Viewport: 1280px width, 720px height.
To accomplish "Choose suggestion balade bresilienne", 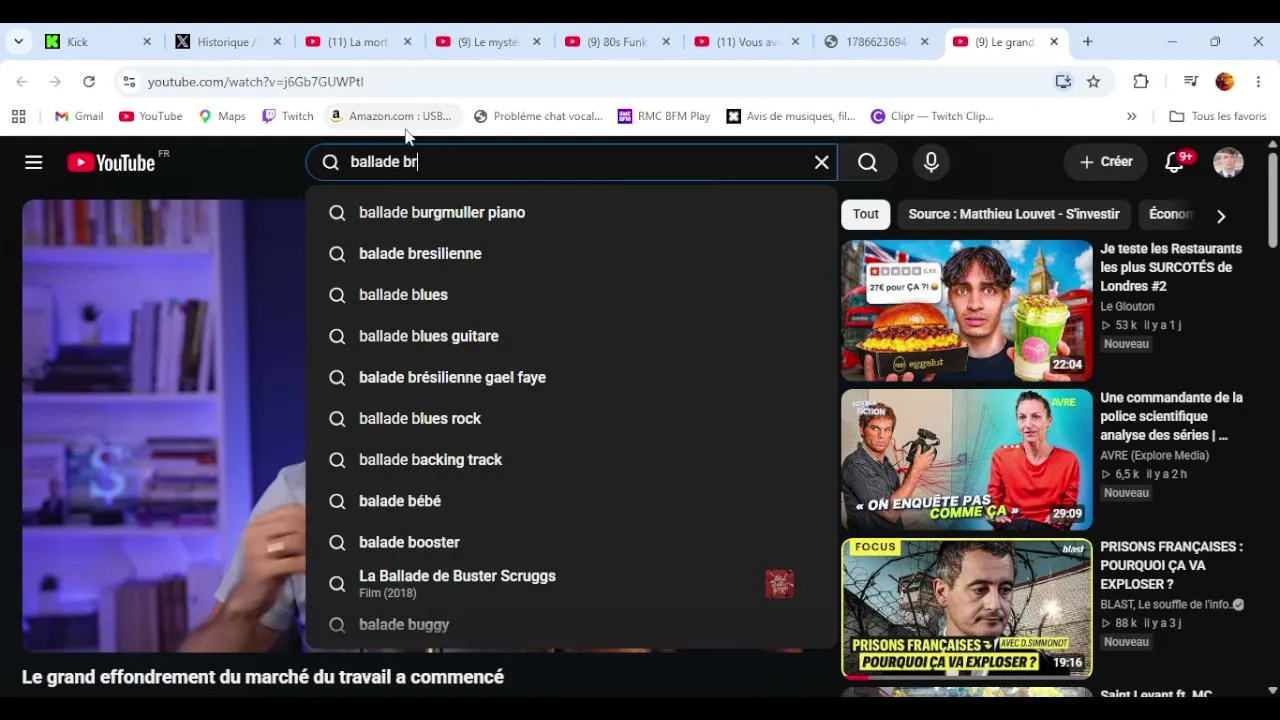I will [571, 254].
